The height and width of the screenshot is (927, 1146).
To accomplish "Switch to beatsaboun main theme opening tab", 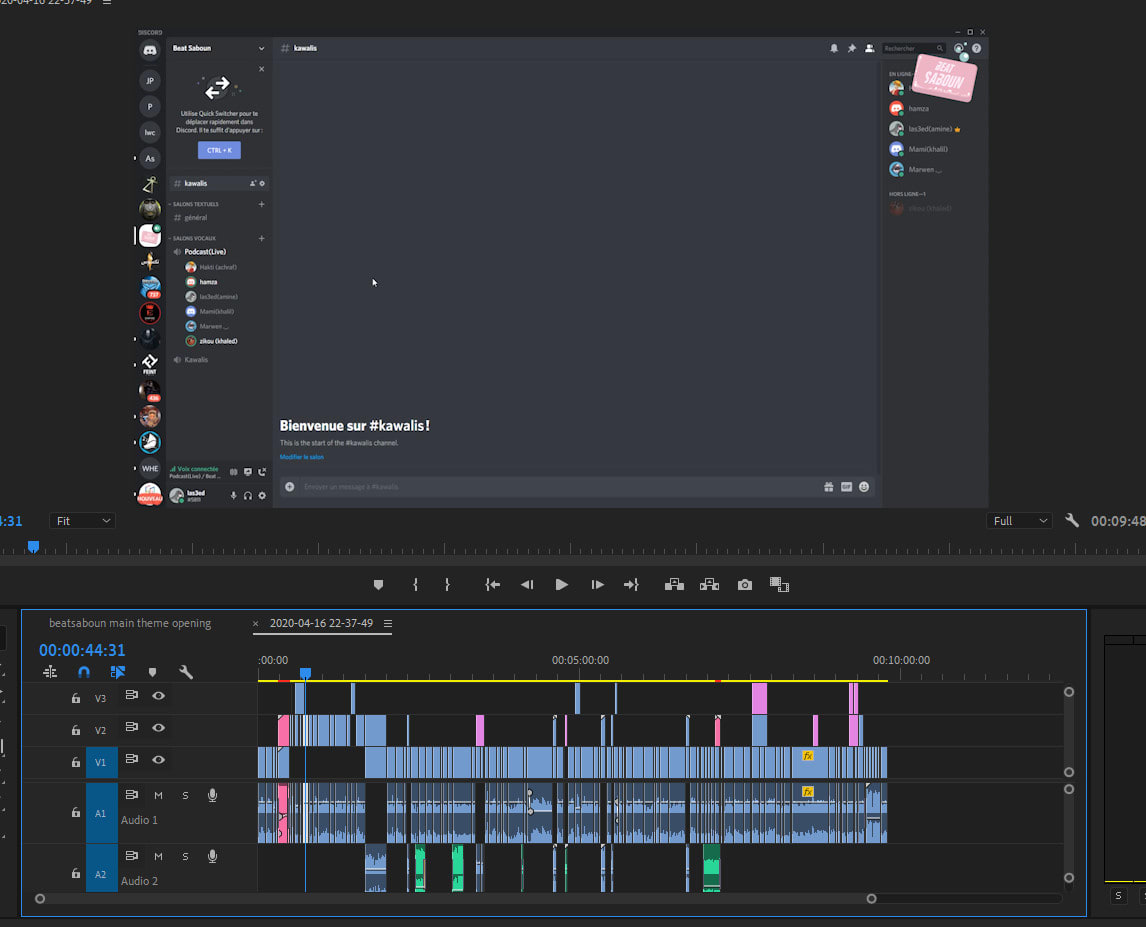I will coord(130,624).
